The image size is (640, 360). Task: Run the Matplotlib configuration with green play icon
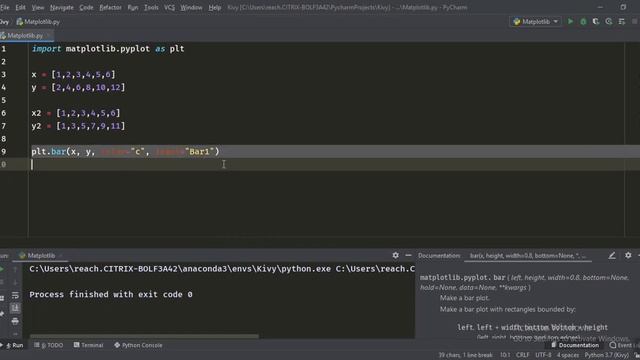click(x=570, y=22)
